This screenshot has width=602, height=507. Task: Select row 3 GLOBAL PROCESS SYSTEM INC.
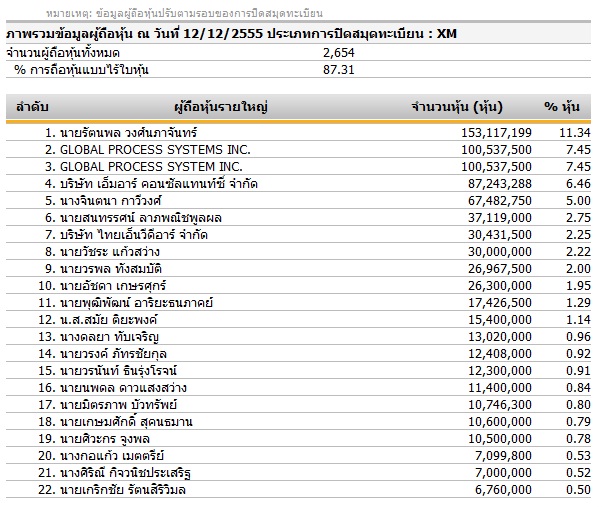pos(151,167)
